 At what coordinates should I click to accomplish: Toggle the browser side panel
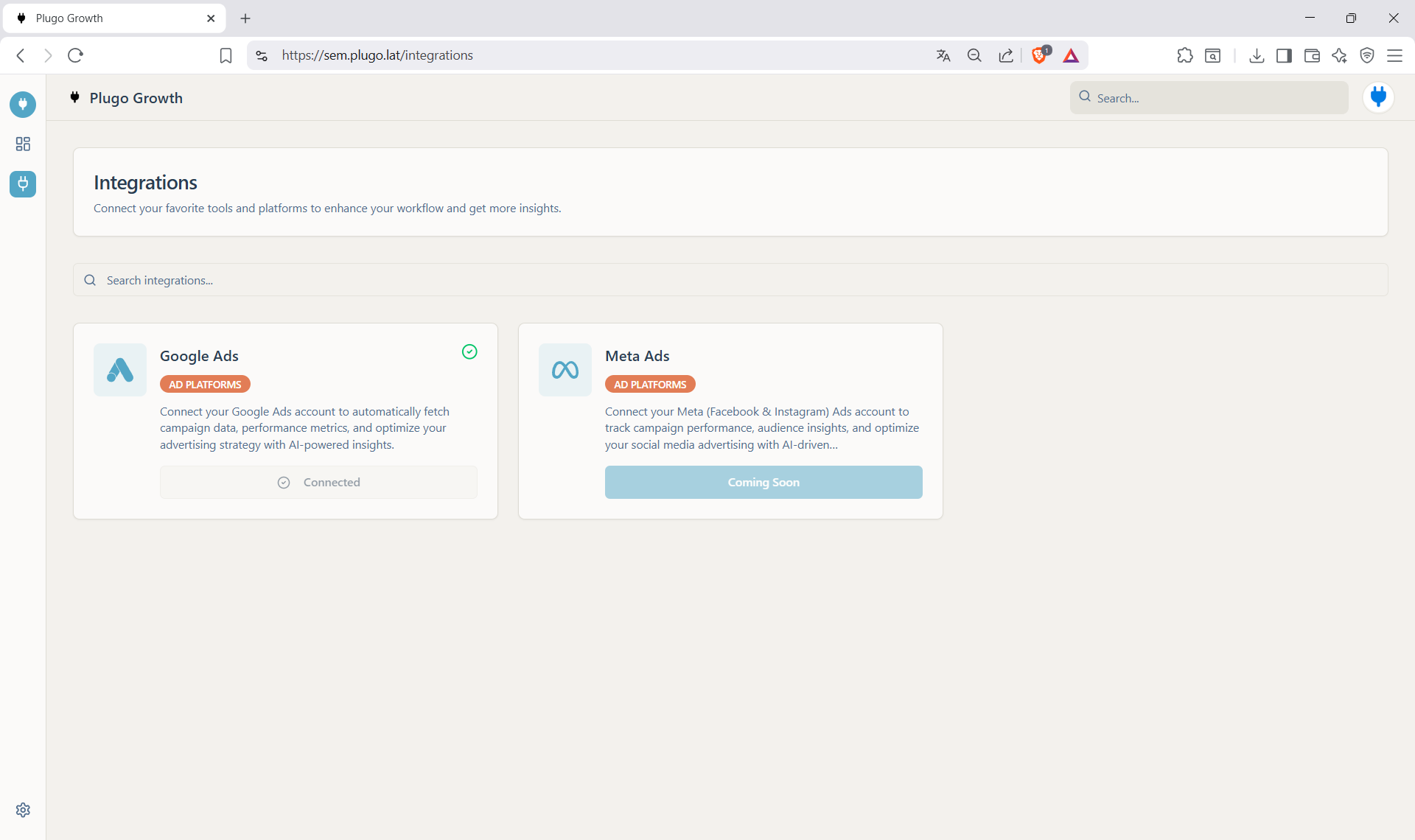tap(1284, 55)
